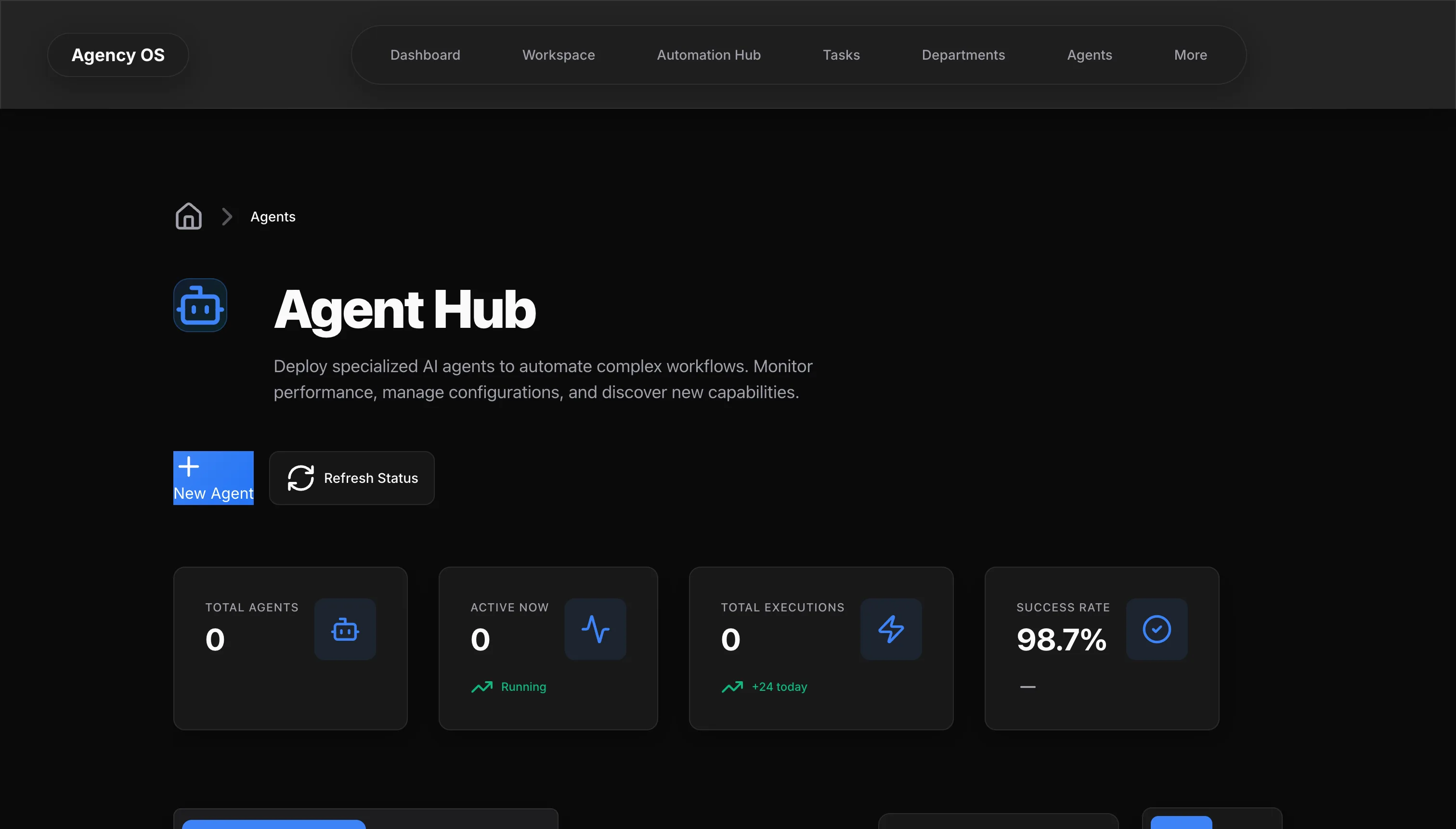
Task: Click the green trend arrow beside +24 today
Action: (732, 687)
